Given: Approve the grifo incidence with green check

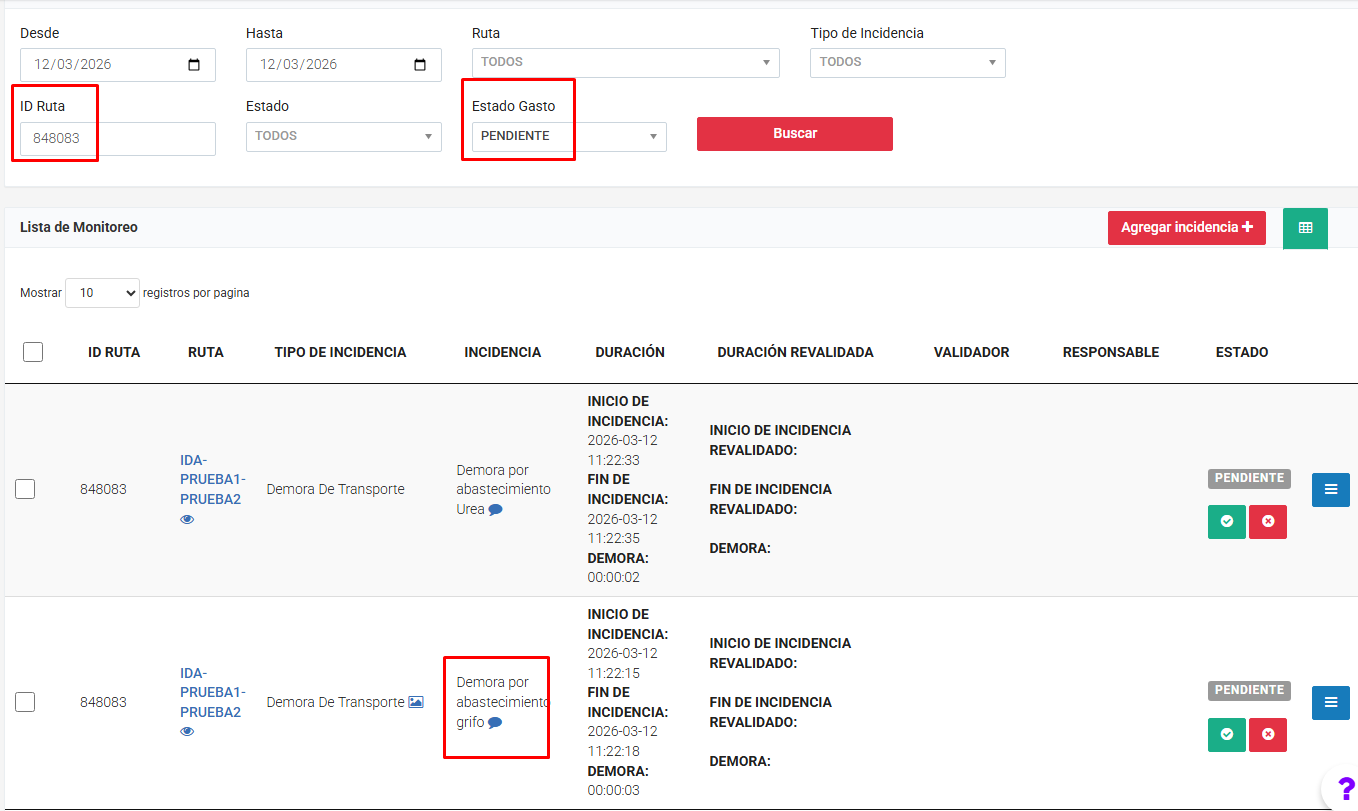Looking at the screenshot, I should [x=1226, y=735].
